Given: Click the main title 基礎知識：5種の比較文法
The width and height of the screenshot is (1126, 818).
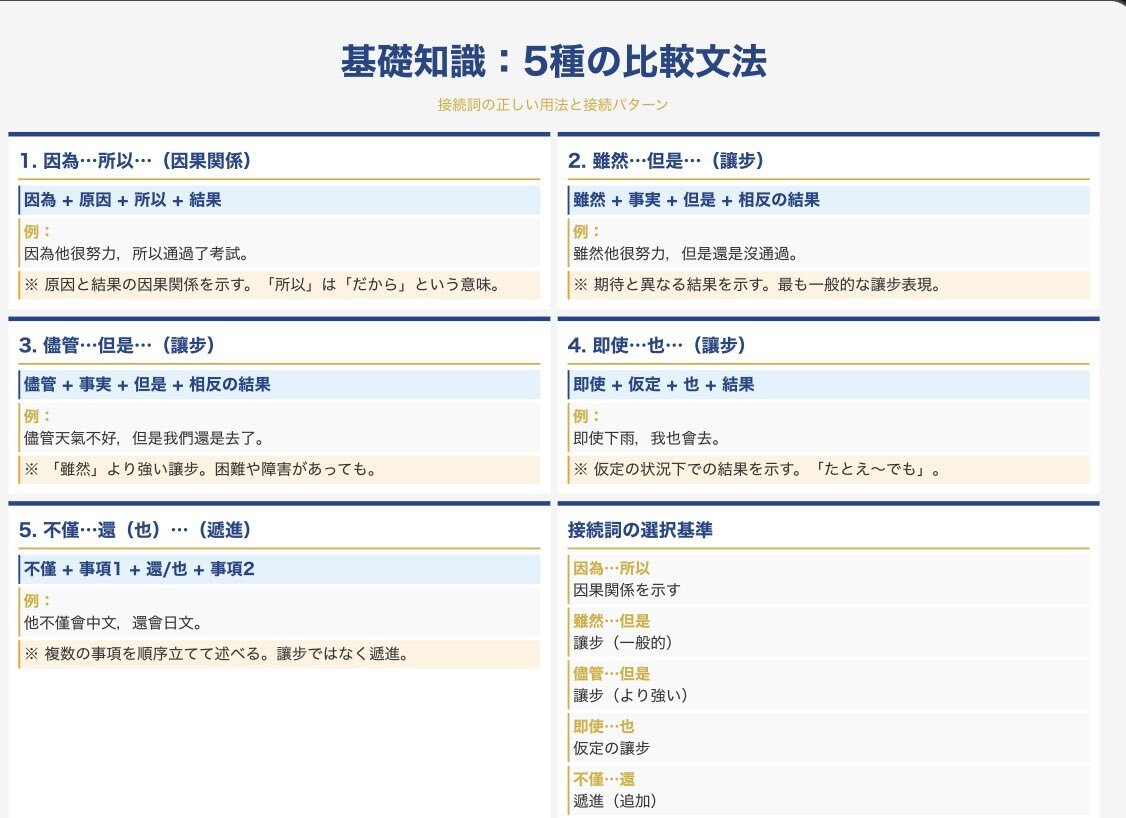Looking at the screenshot, I should pos(553,63).
